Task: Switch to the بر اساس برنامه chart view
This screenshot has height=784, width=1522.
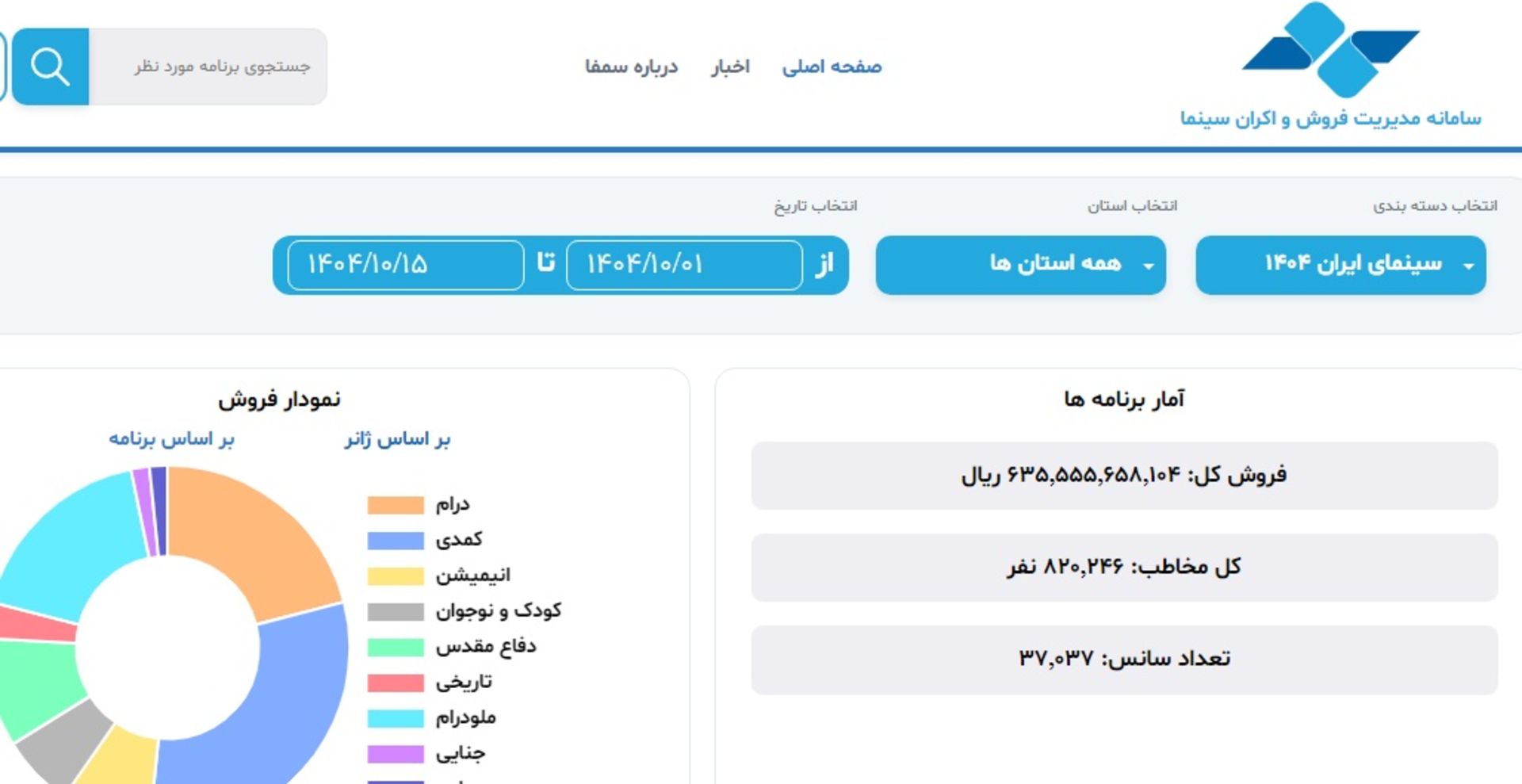Action: [172, 439]
